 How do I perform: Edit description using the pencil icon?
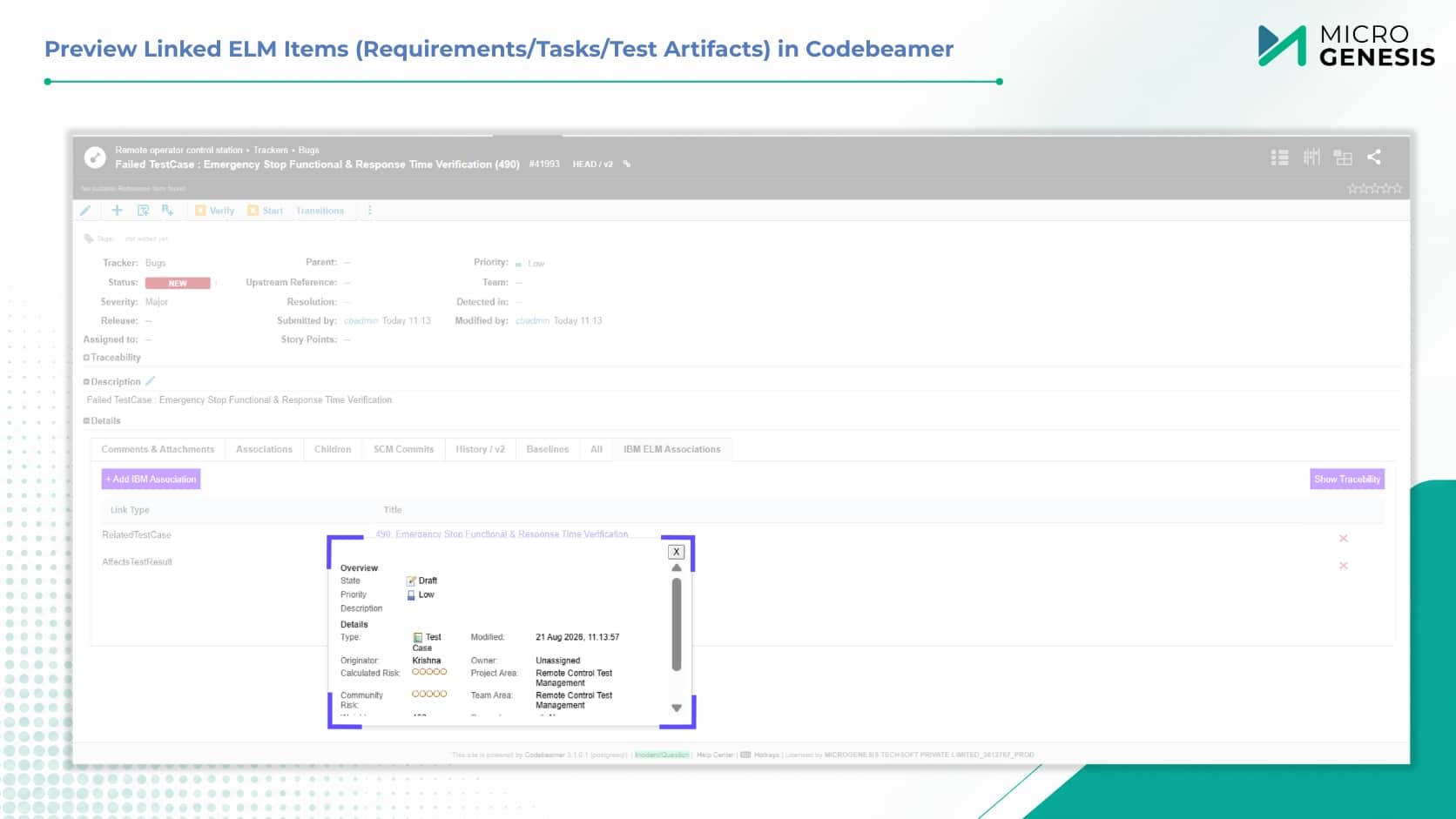151,381
